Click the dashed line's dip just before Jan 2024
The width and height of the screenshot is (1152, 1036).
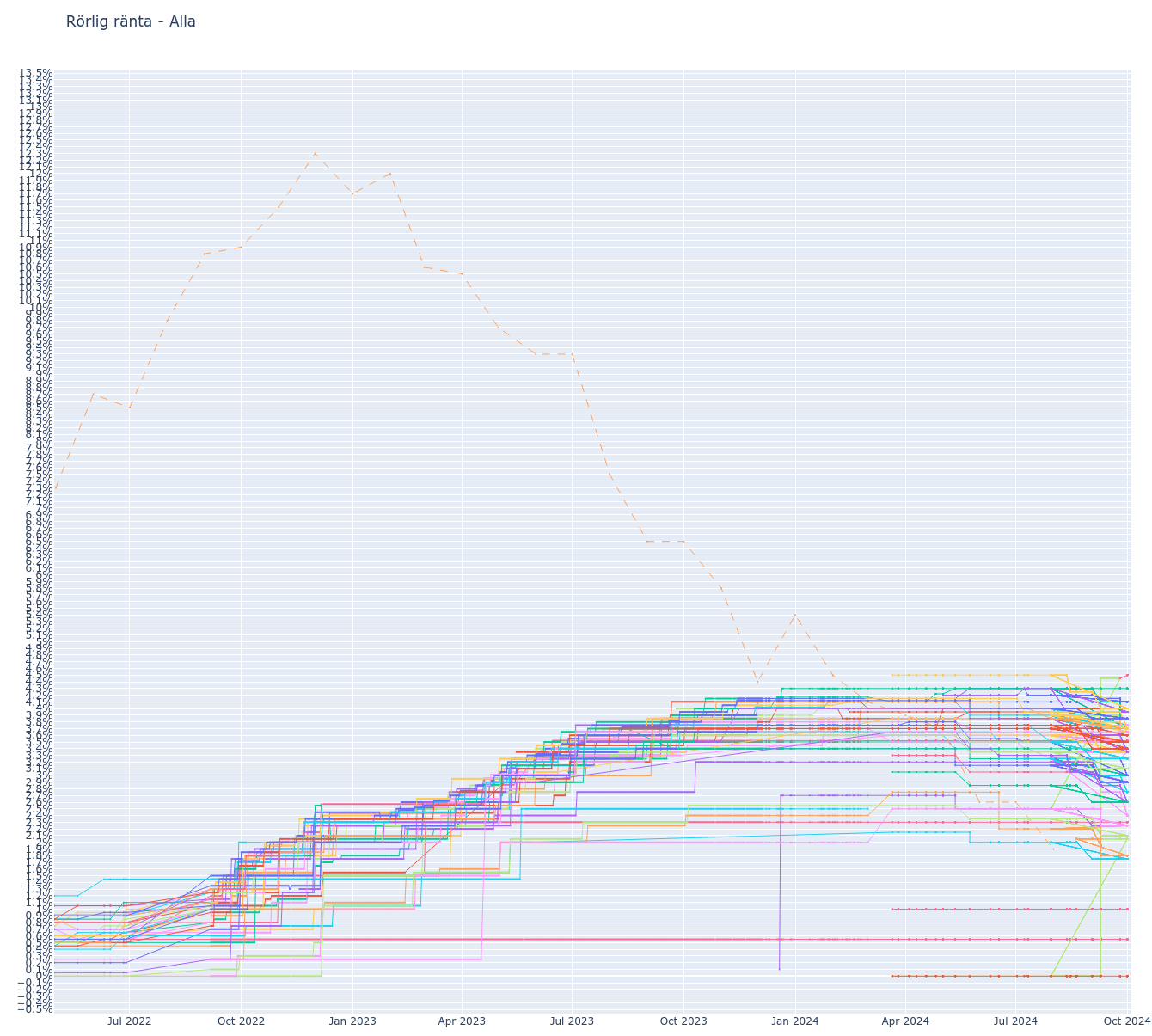757,682
